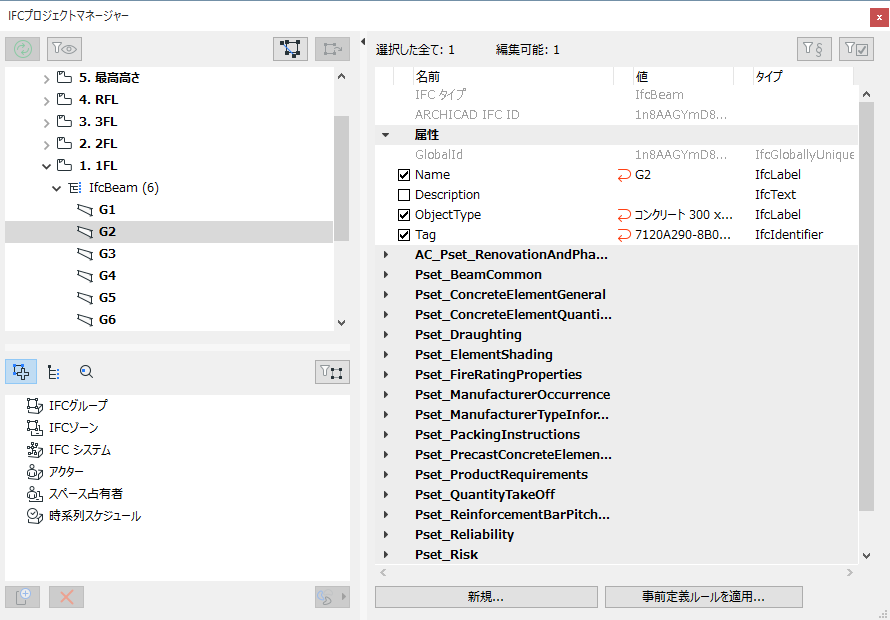
Task: Click the beam icon beside G1
Action: pos(85,210)
